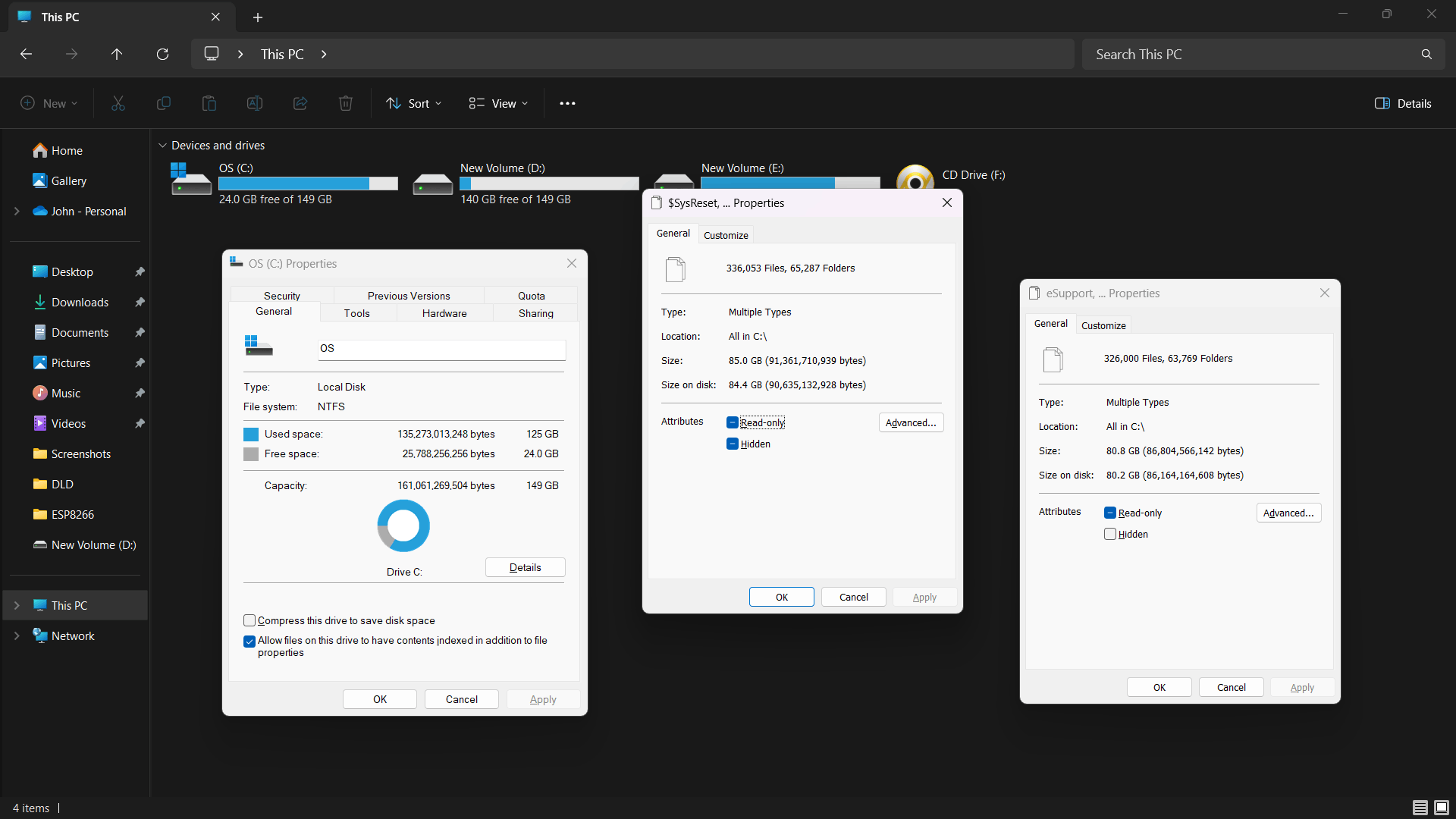
Task: Switch to large thumbnails view icon
Action: [1442, 808]
